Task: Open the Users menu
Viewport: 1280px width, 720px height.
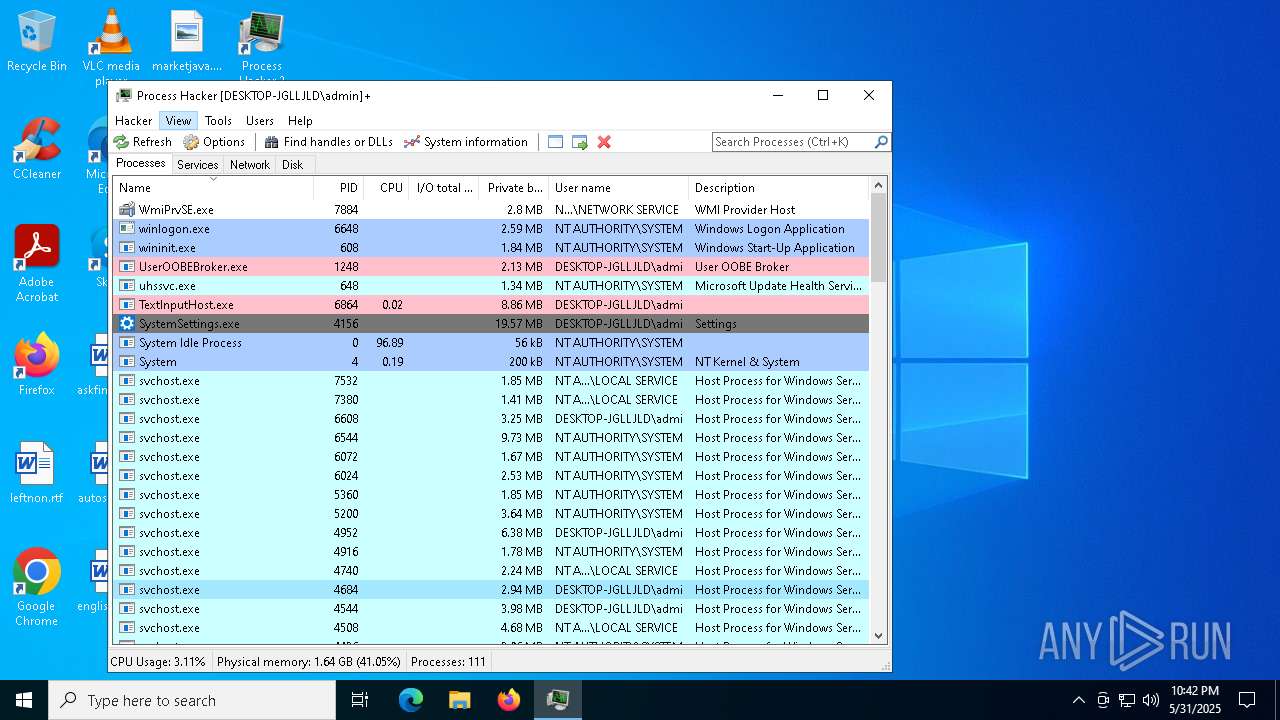Action: [x=260, y=120]
